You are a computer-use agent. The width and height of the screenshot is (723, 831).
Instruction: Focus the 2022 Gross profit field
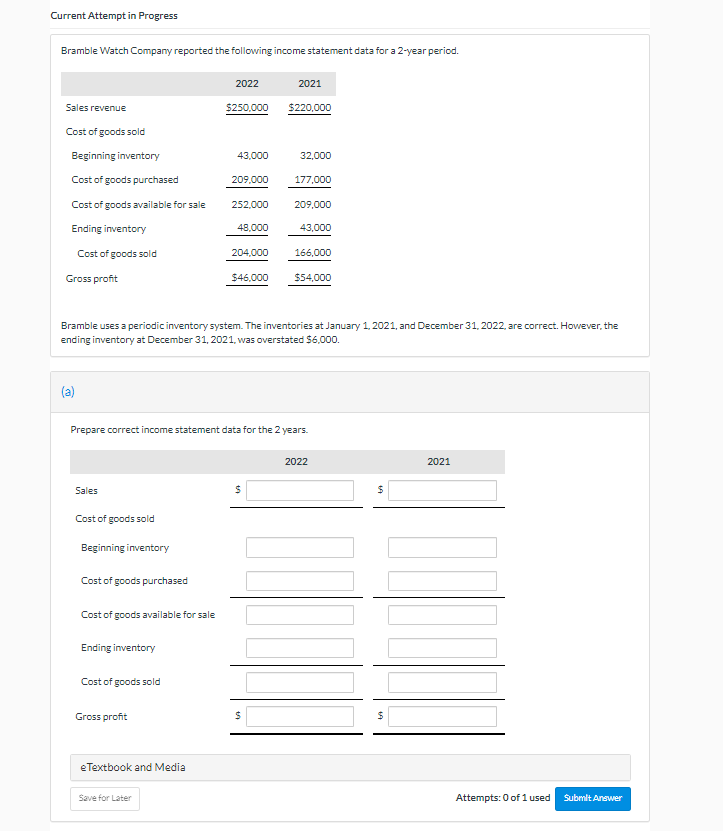pos(299,716)
